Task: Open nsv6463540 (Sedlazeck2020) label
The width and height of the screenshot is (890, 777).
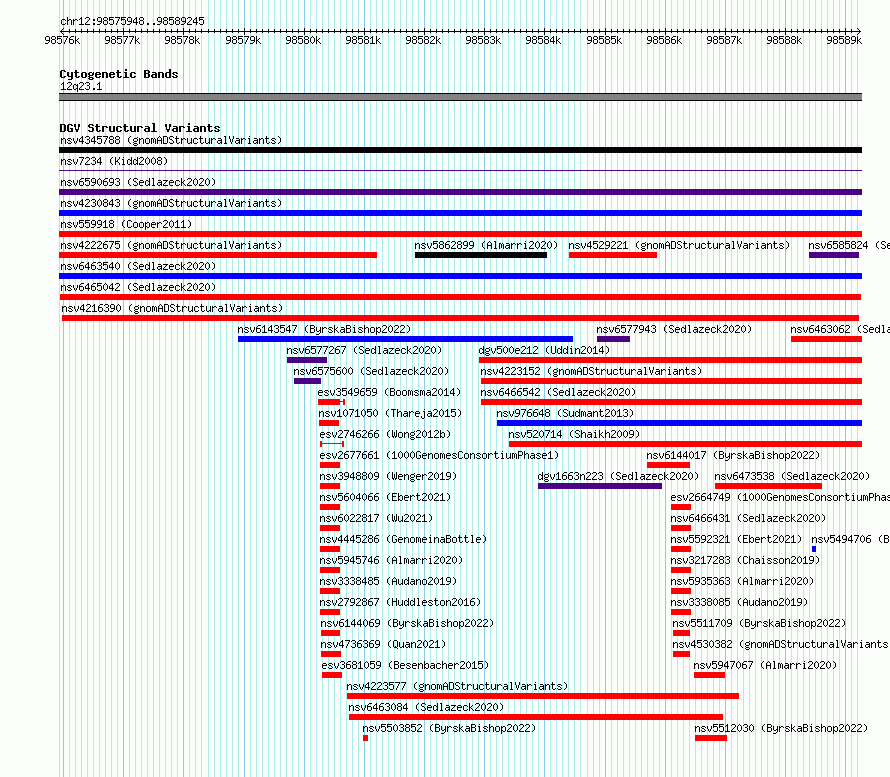Action: pos(138,266)
